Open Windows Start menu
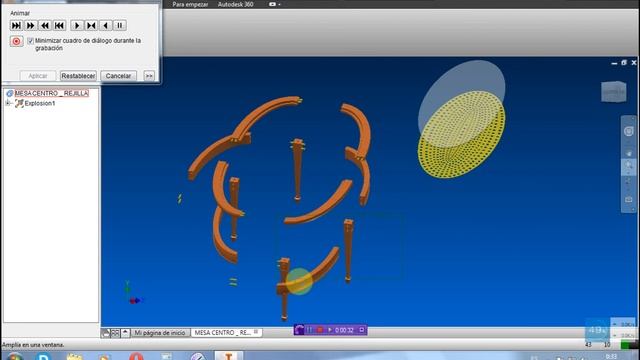640x360 pixels. (x=14, y=356)
